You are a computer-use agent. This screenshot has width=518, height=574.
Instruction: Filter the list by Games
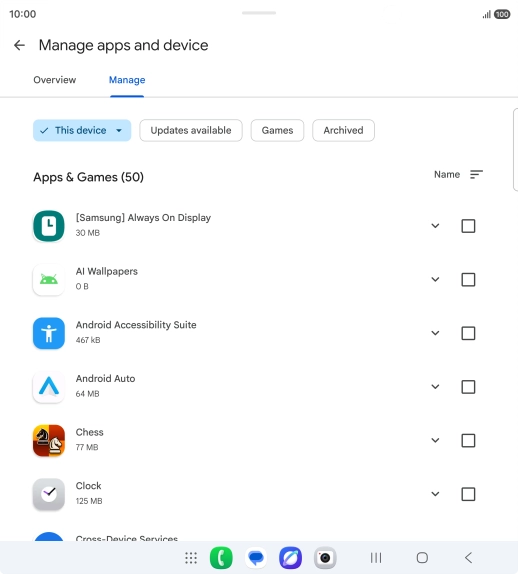[x=277, y=130]
